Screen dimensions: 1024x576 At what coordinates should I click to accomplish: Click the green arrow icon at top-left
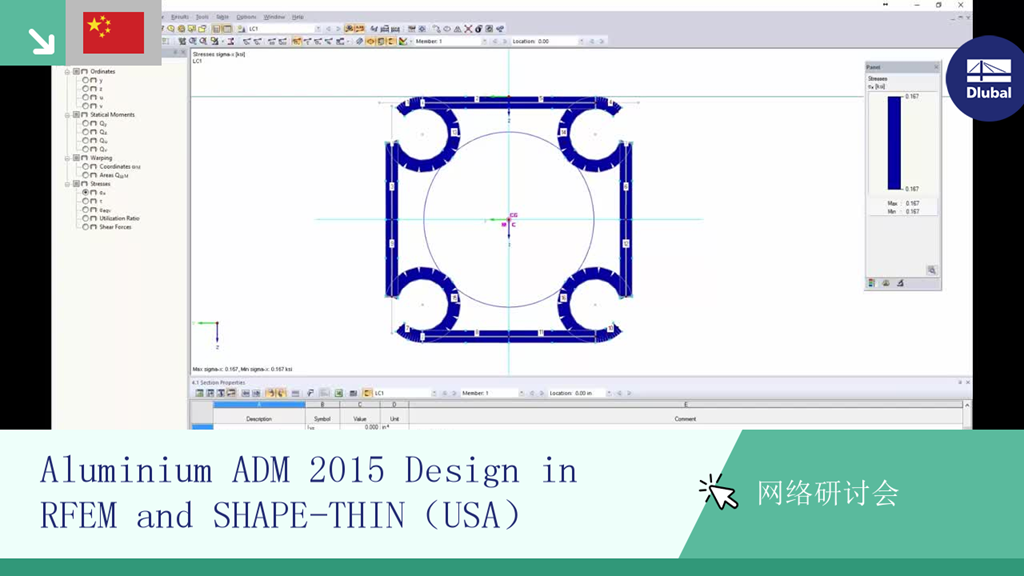coord(41,40)
